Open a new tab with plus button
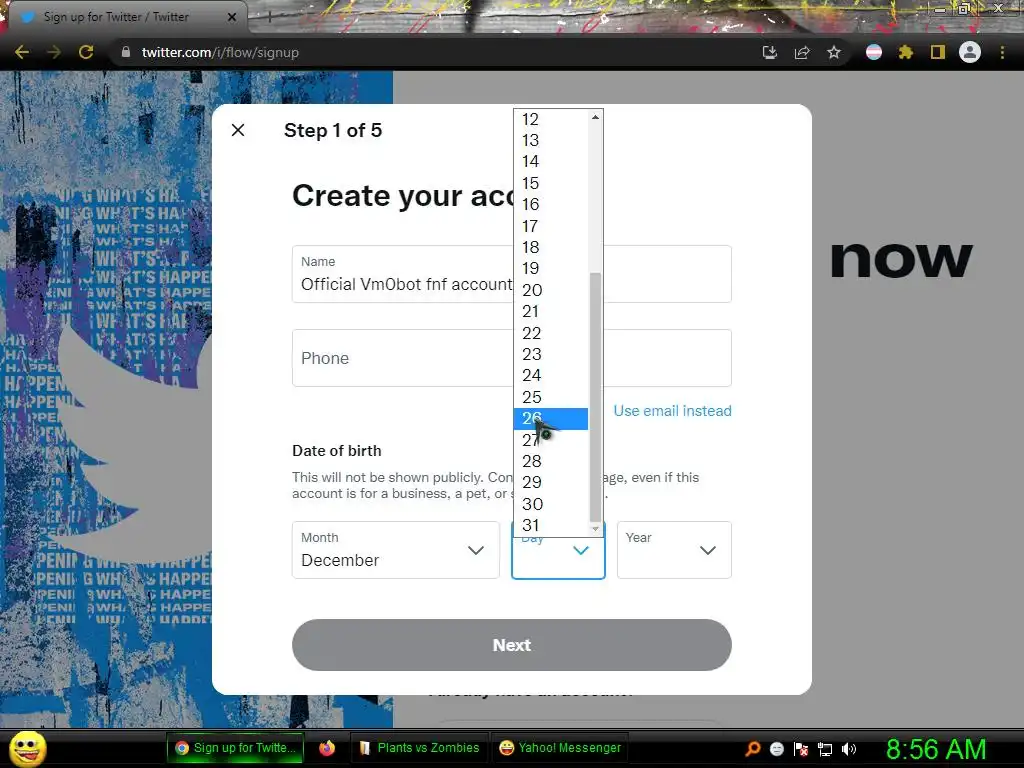The width and height of the screenshot is (1024, 768). (269, 17)
